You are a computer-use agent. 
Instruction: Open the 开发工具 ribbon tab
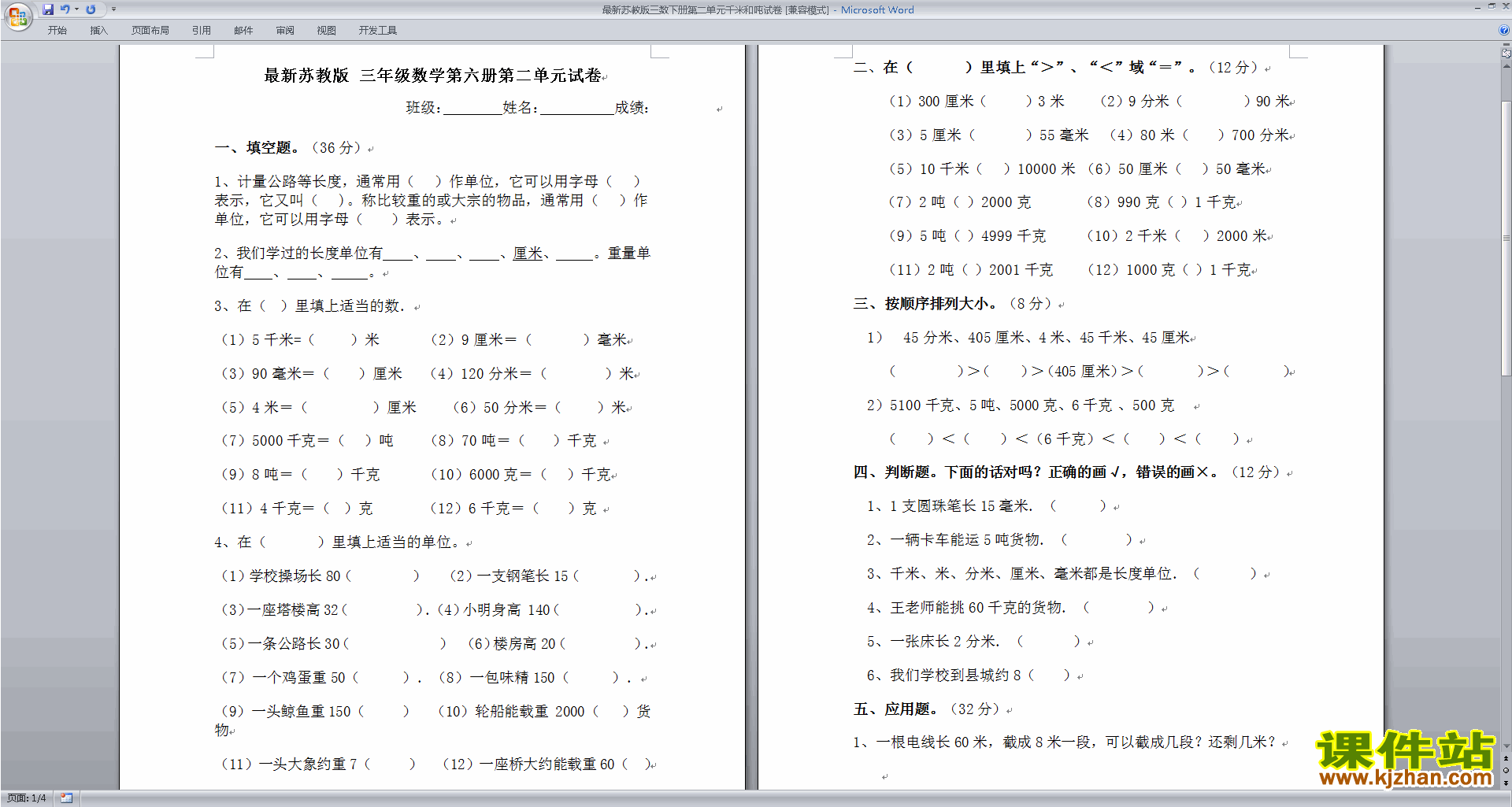[378, 31]
